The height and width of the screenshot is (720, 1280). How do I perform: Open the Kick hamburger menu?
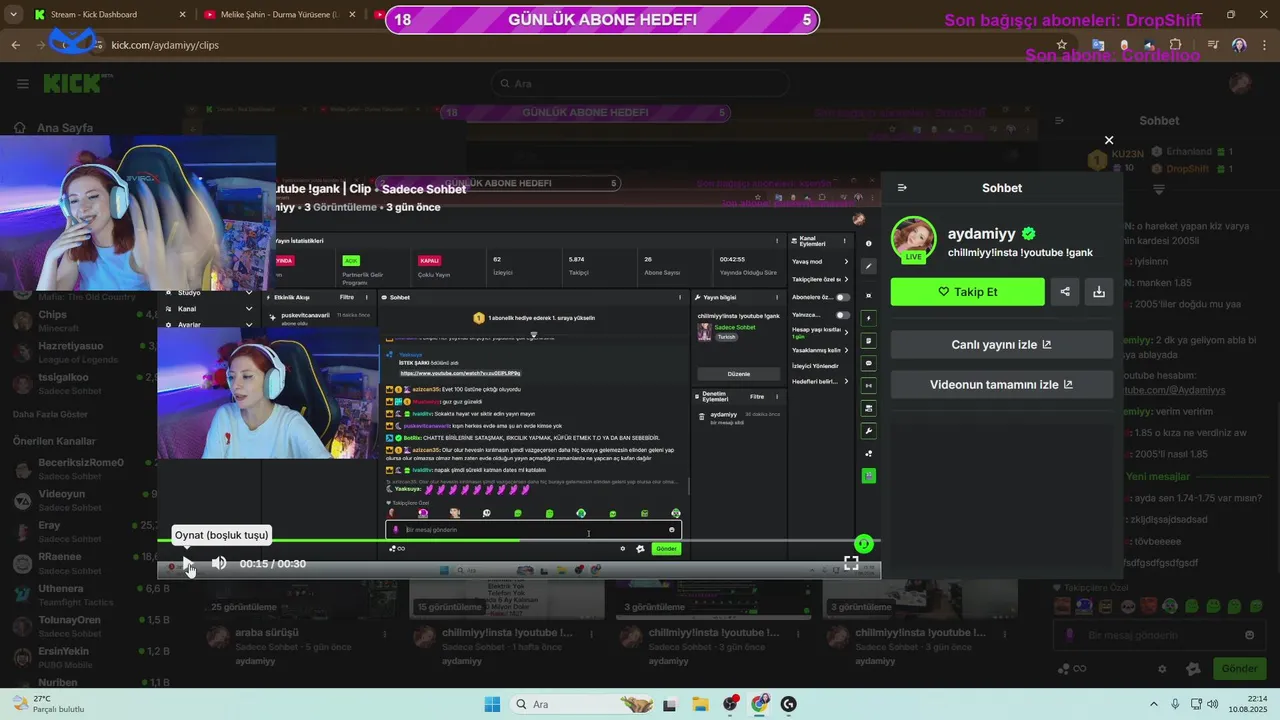23,84
